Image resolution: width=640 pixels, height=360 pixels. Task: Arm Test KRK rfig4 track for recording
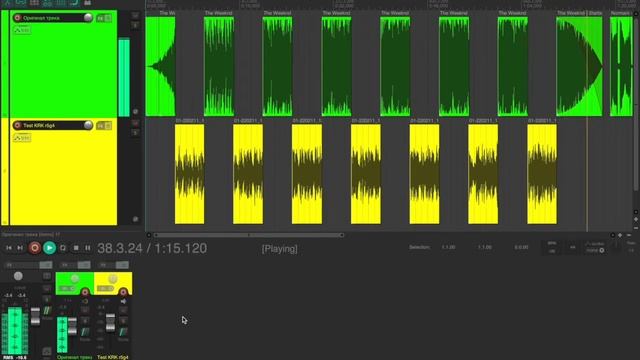(x=17, y=125)
